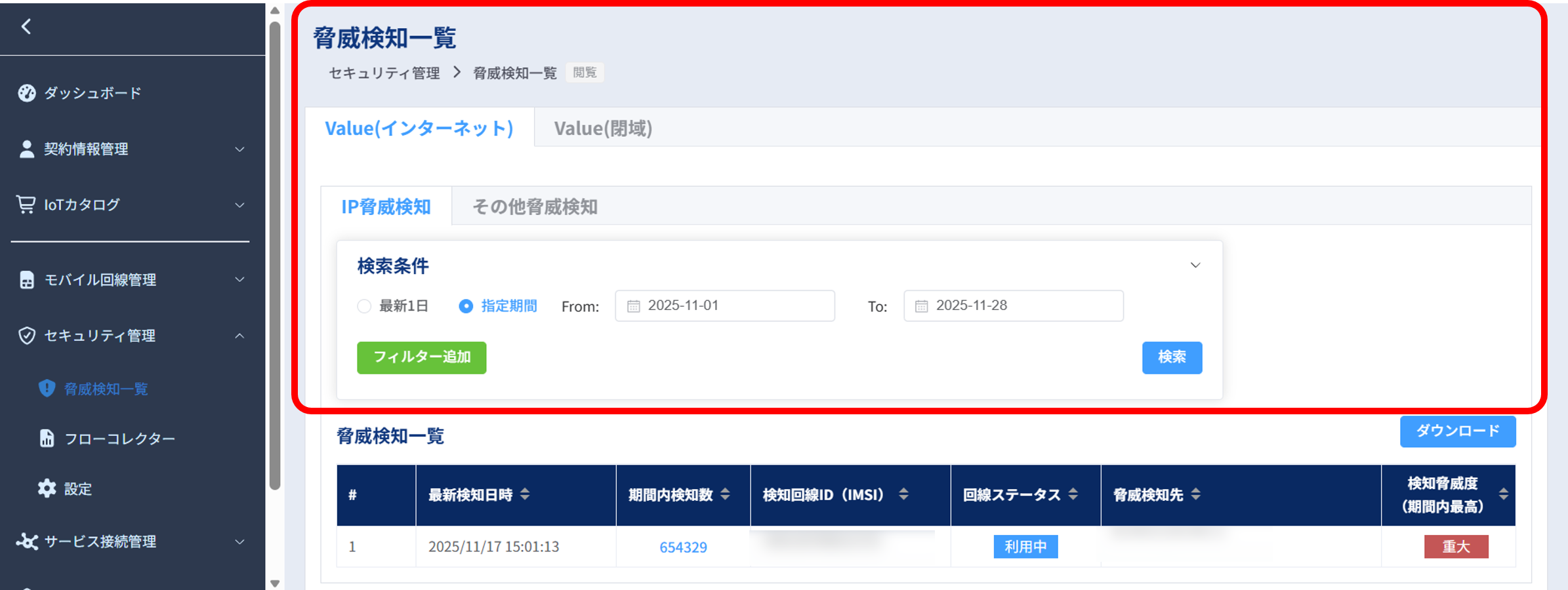Open the その他脅威検知 tab

point(535,206)
